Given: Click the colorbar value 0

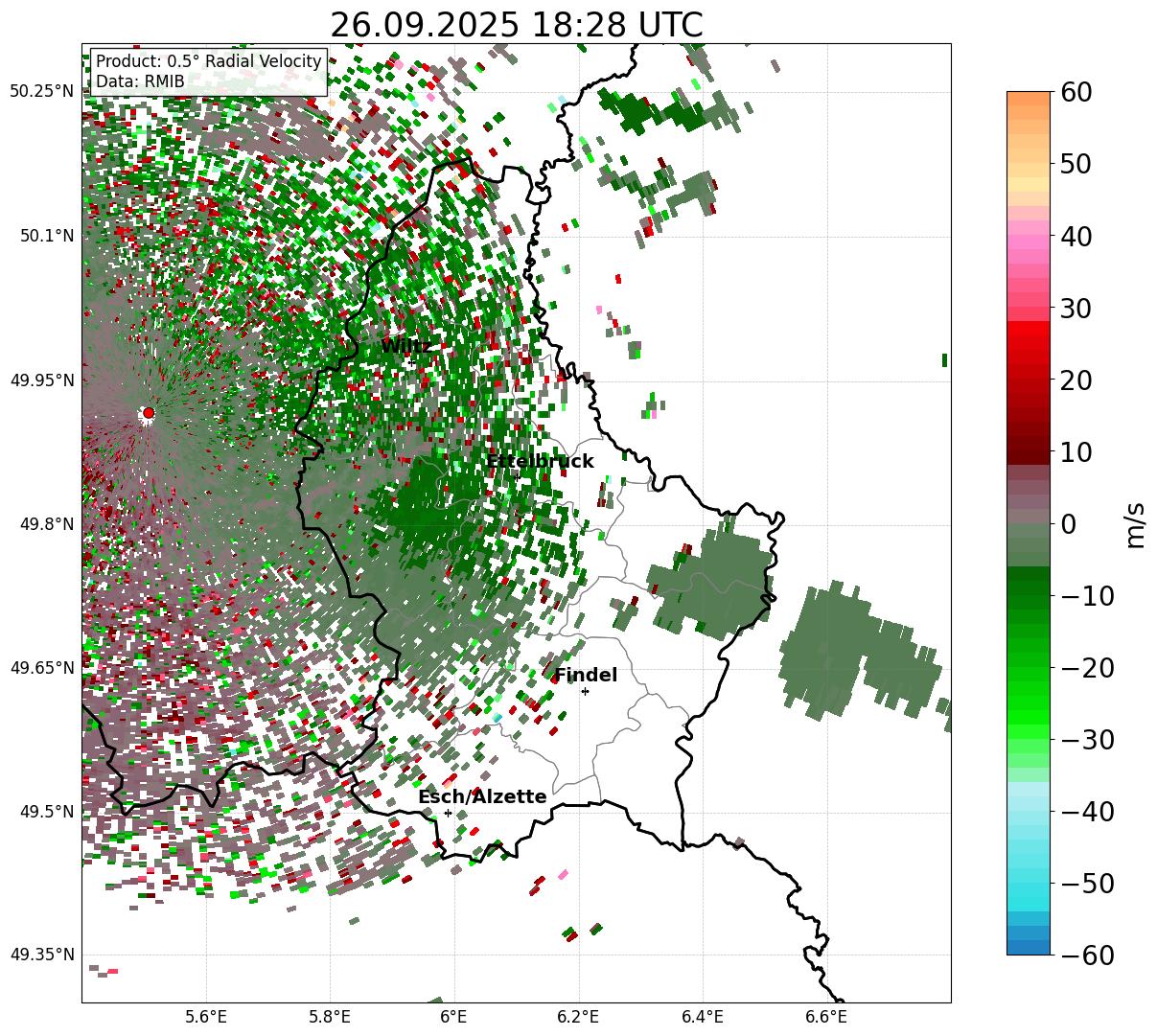Looking at the screenshot, I should click(1067, 524).
